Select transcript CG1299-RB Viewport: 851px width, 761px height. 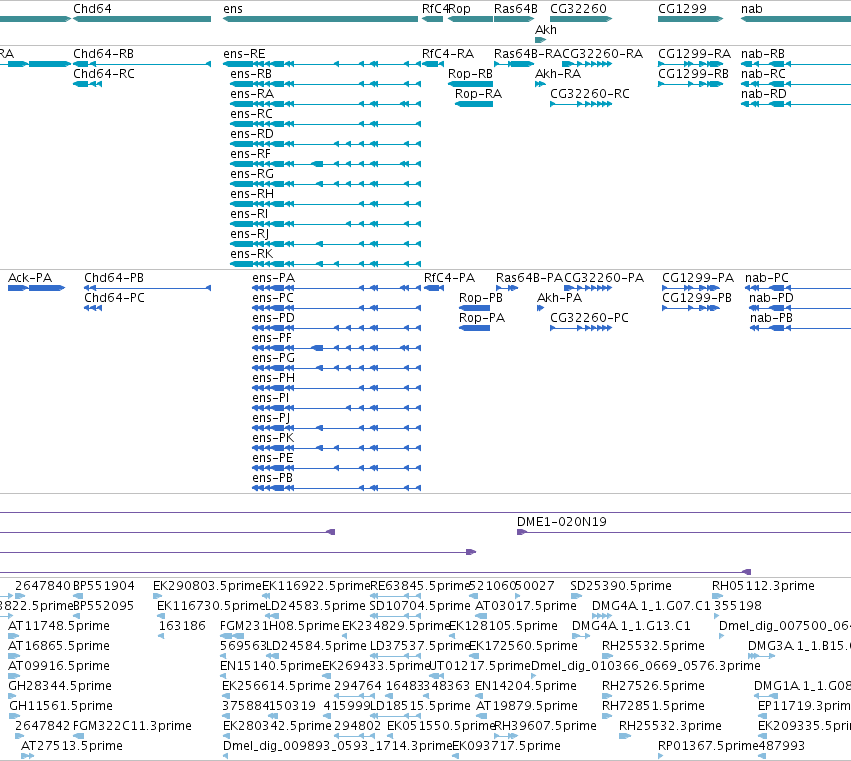(693, 74)
